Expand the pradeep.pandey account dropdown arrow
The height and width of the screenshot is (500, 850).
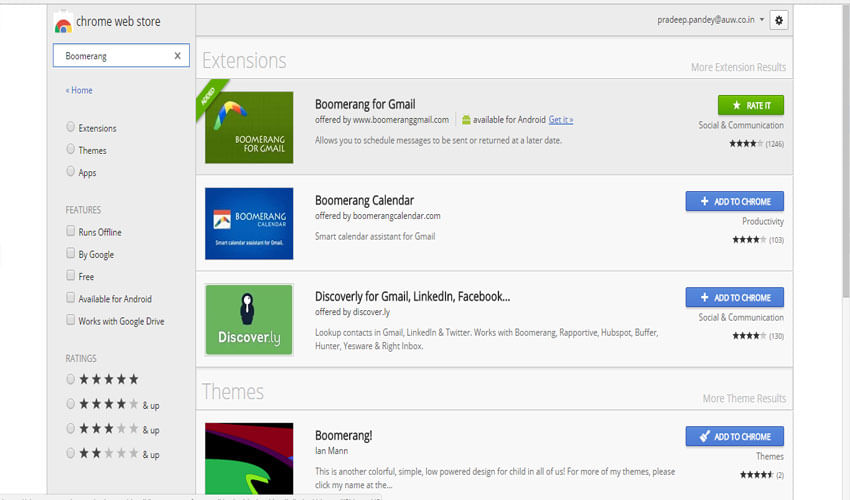tap(762, 20)
